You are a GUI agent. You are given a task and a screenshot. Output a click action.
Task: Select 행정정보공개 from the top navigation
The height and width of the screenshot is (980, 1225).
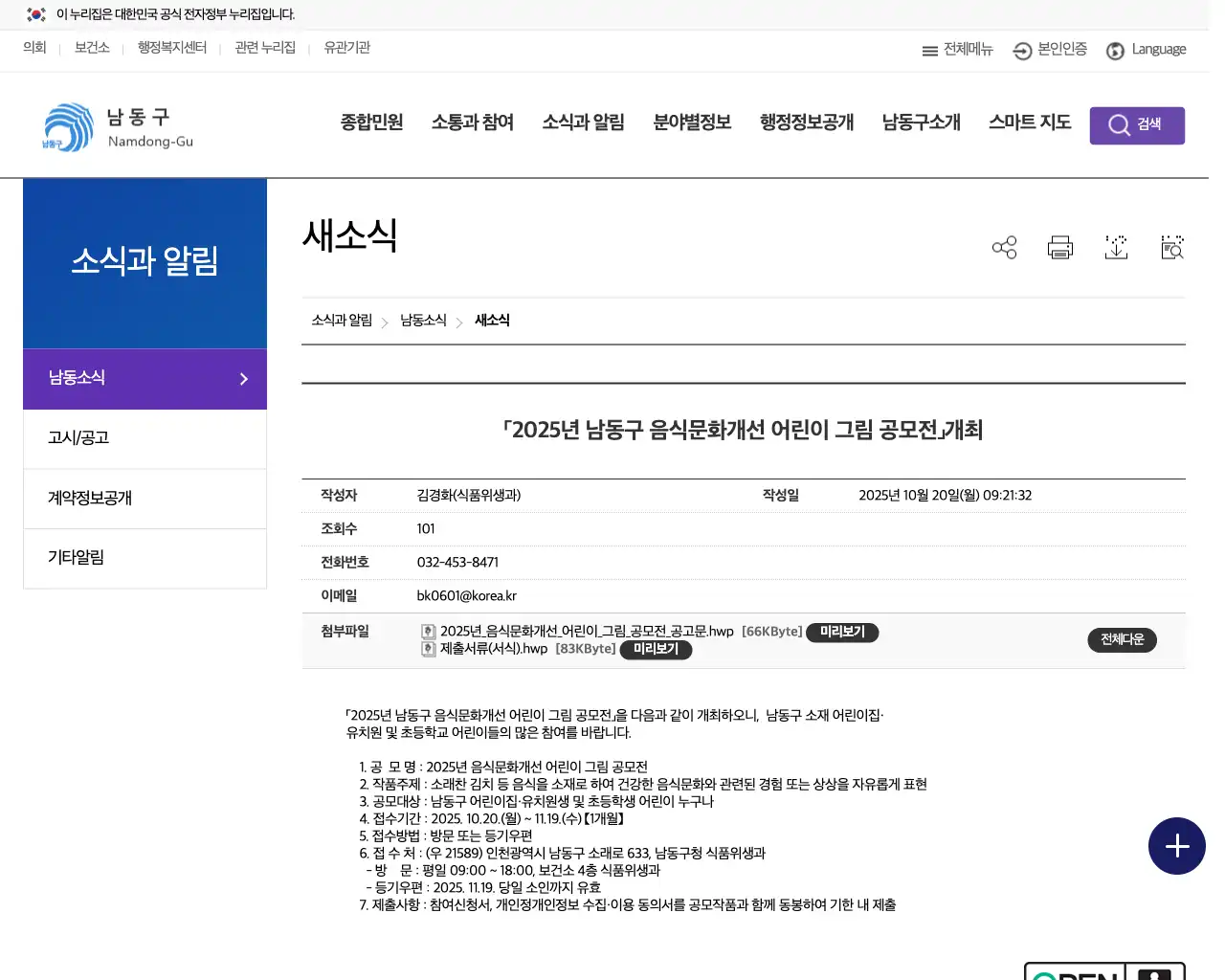click(805, 122)
